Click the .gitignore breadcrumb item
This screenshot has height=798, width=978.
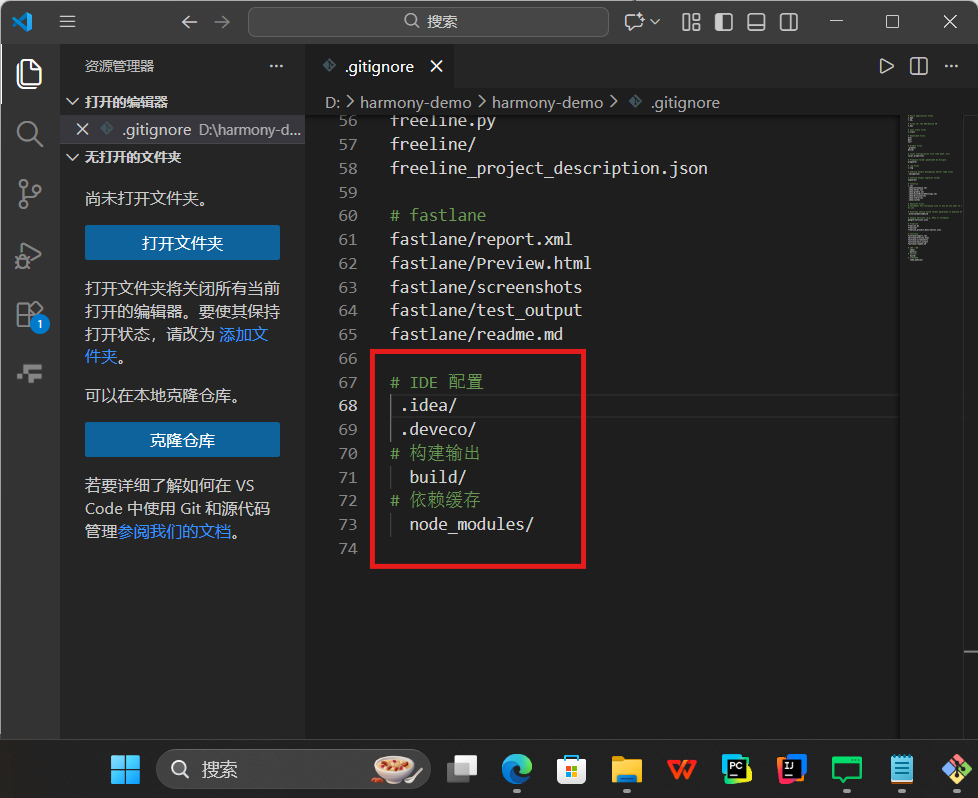click(x=685, y=102)
